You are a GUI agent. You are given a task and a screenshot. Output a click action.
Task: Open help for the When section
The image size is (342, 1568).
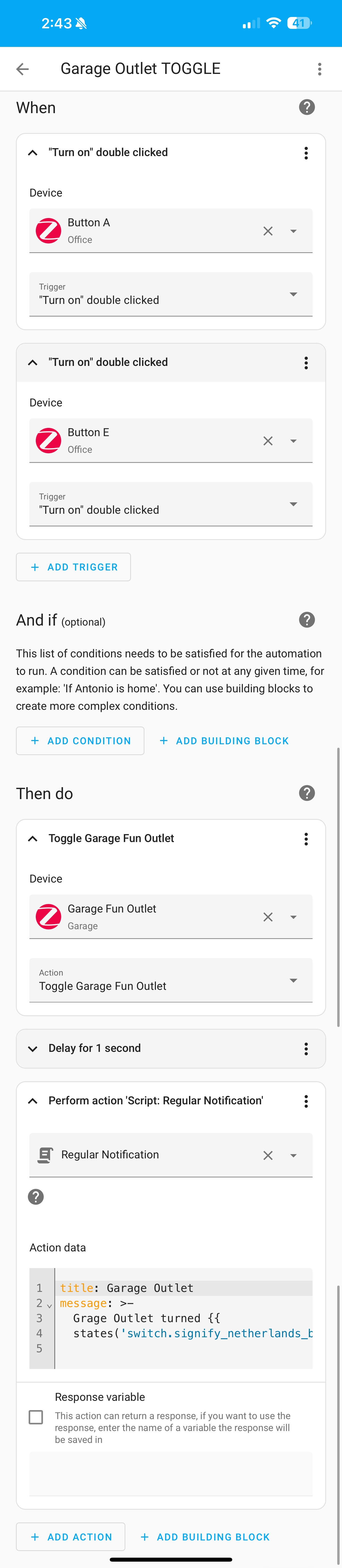click(x=307, y=107)
